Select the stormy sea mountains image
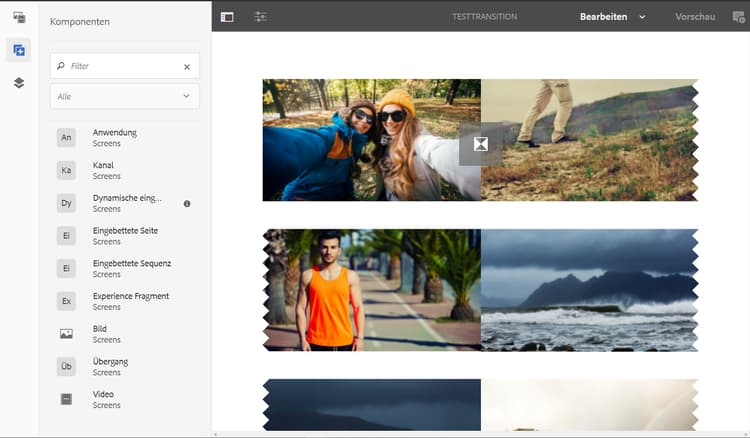The height and width of the screenshot is (438, 750). [590, 290]
